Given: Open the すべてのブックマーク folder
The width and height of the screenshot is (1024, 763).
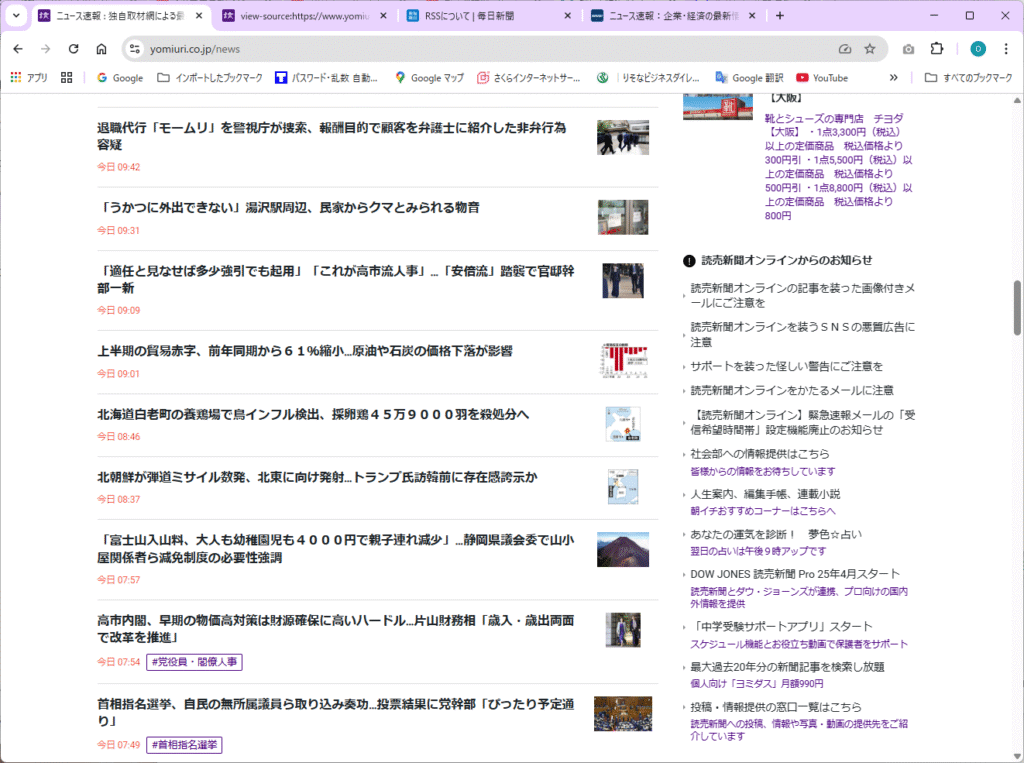Looking at the screenshot, I should pyautogui.click(x=968, y=78).
